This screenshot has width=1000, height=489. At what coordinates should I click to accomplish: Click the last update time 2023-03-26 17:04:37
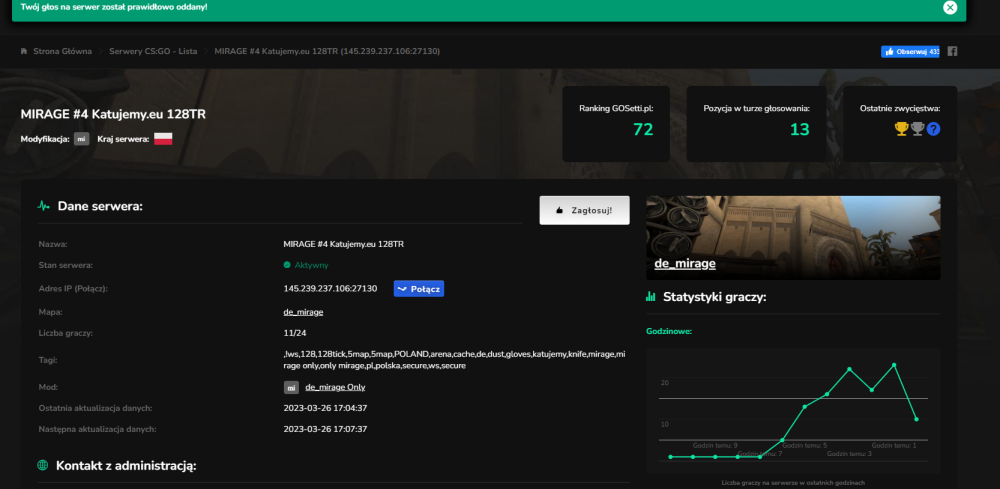(x=325, y=407)
